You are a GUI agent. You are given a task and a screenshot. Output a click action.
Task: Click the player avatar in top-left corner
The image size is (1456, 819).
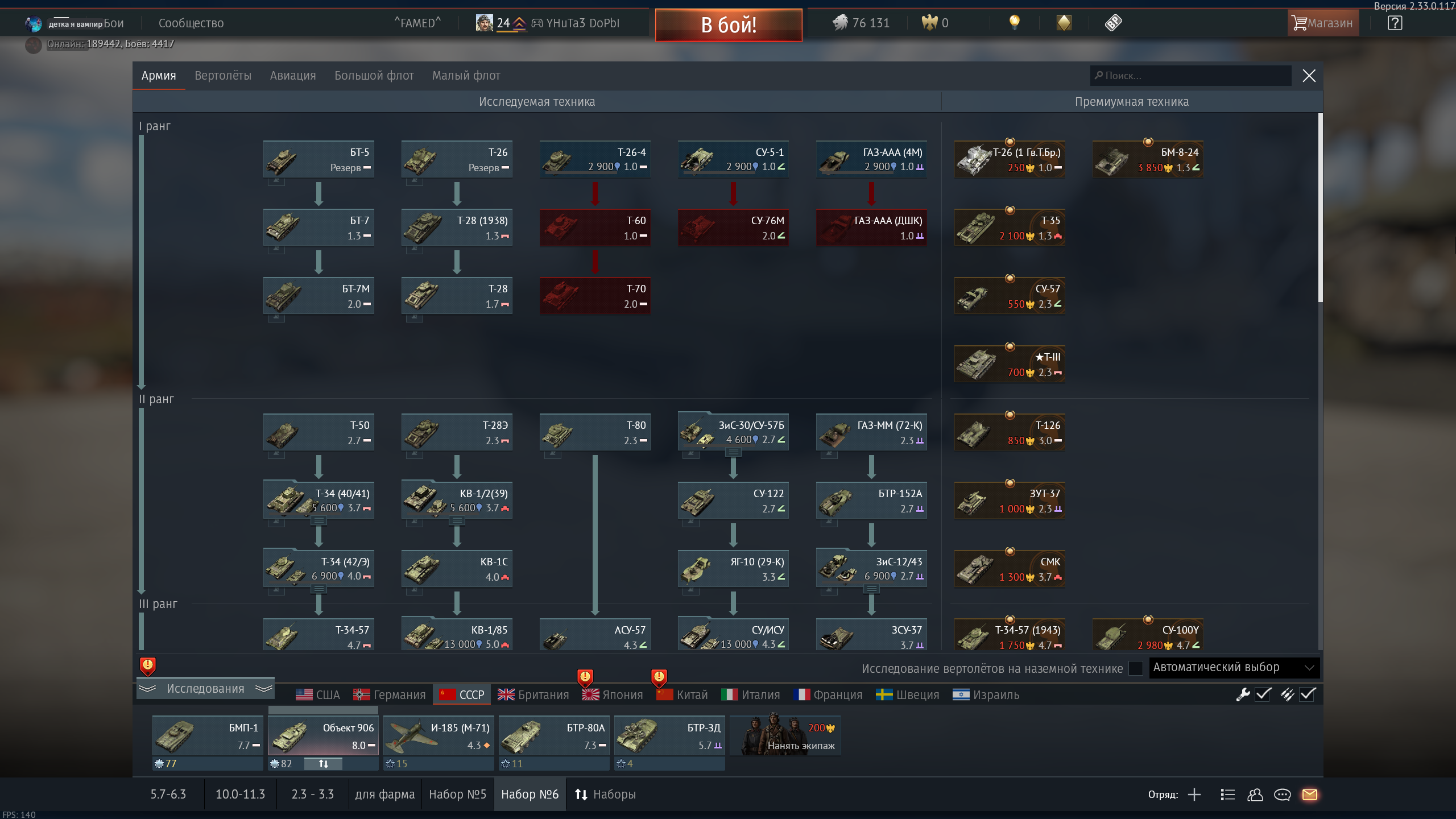(34, 23)
